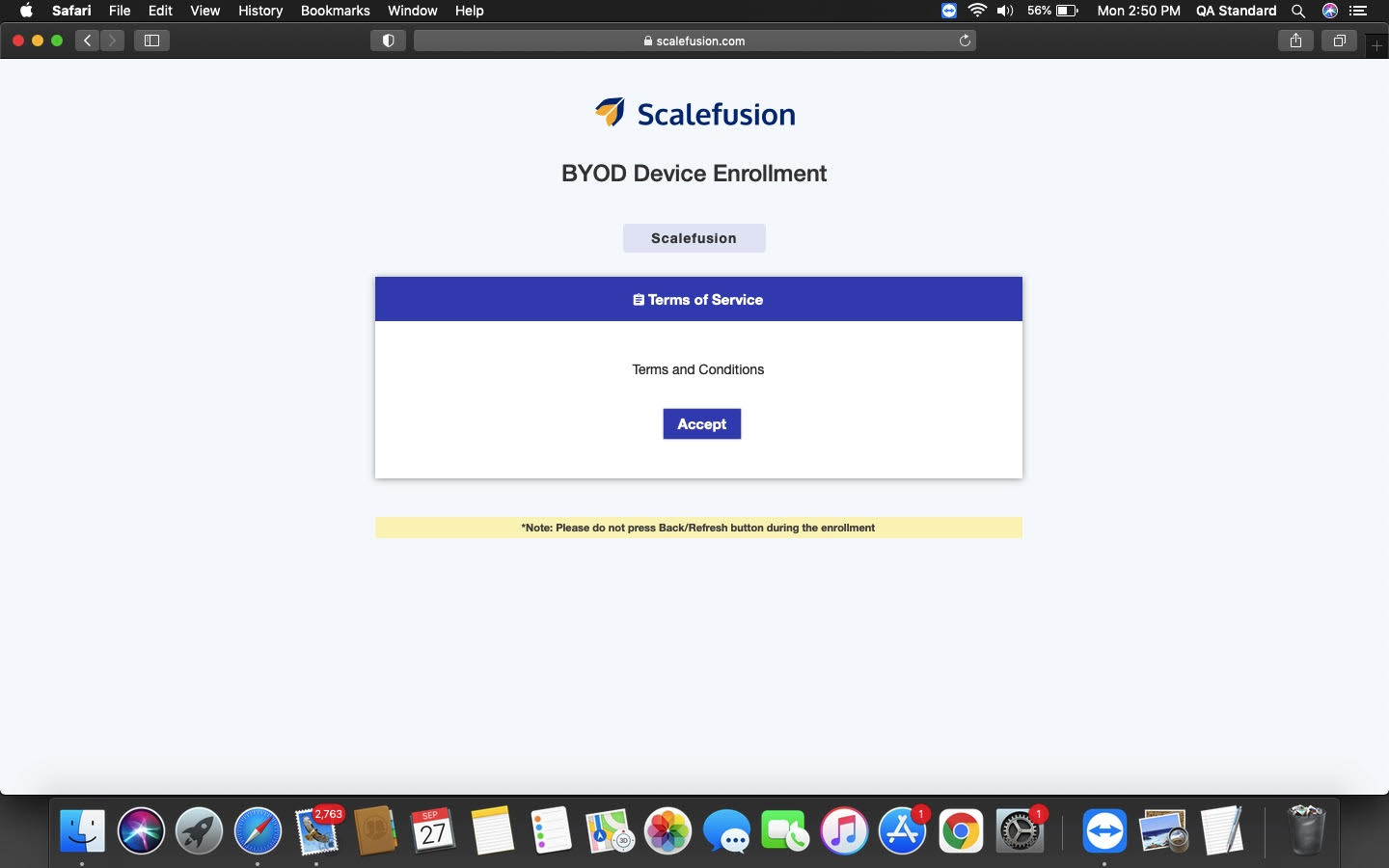Go back in Safari history
The width and height of the screenshot is (1389, 868).
click(88, 41)
